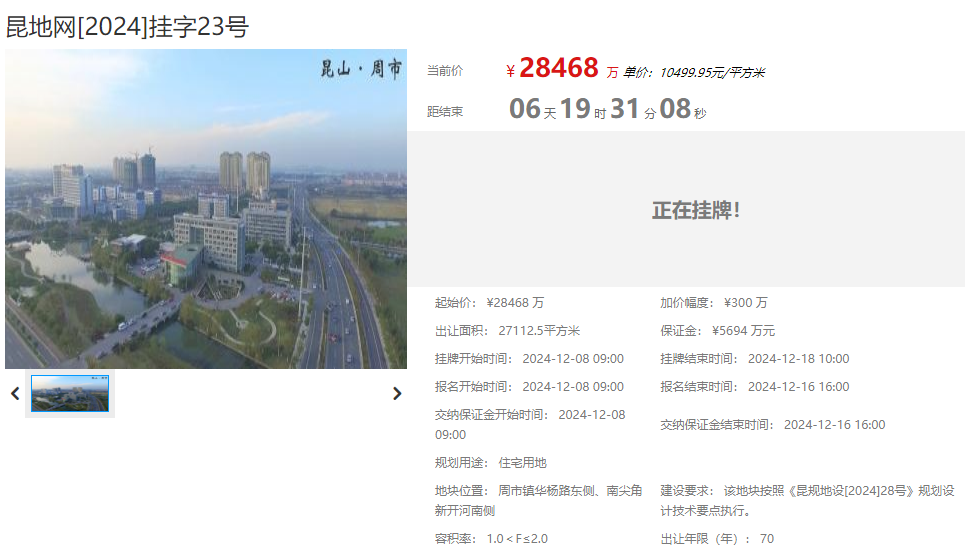Screen dimensions: 965x556
Task: Click the 出让年限 70 value
Action: 767,539
